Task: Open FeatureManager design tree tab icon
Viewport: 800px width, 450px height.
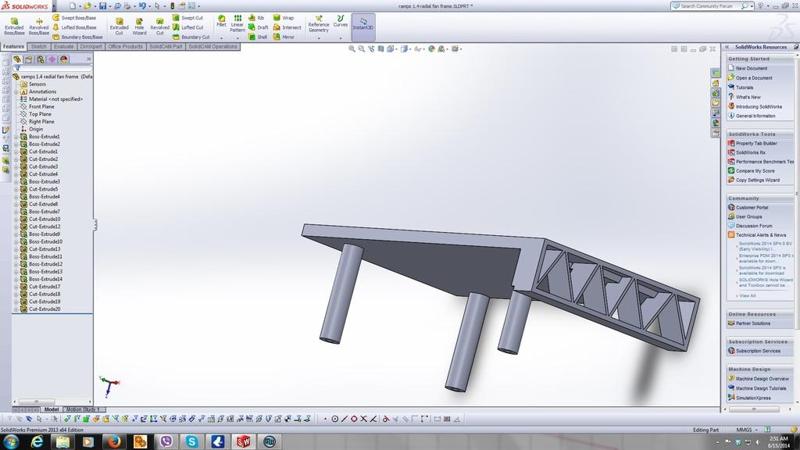Action: click(17, 59)
